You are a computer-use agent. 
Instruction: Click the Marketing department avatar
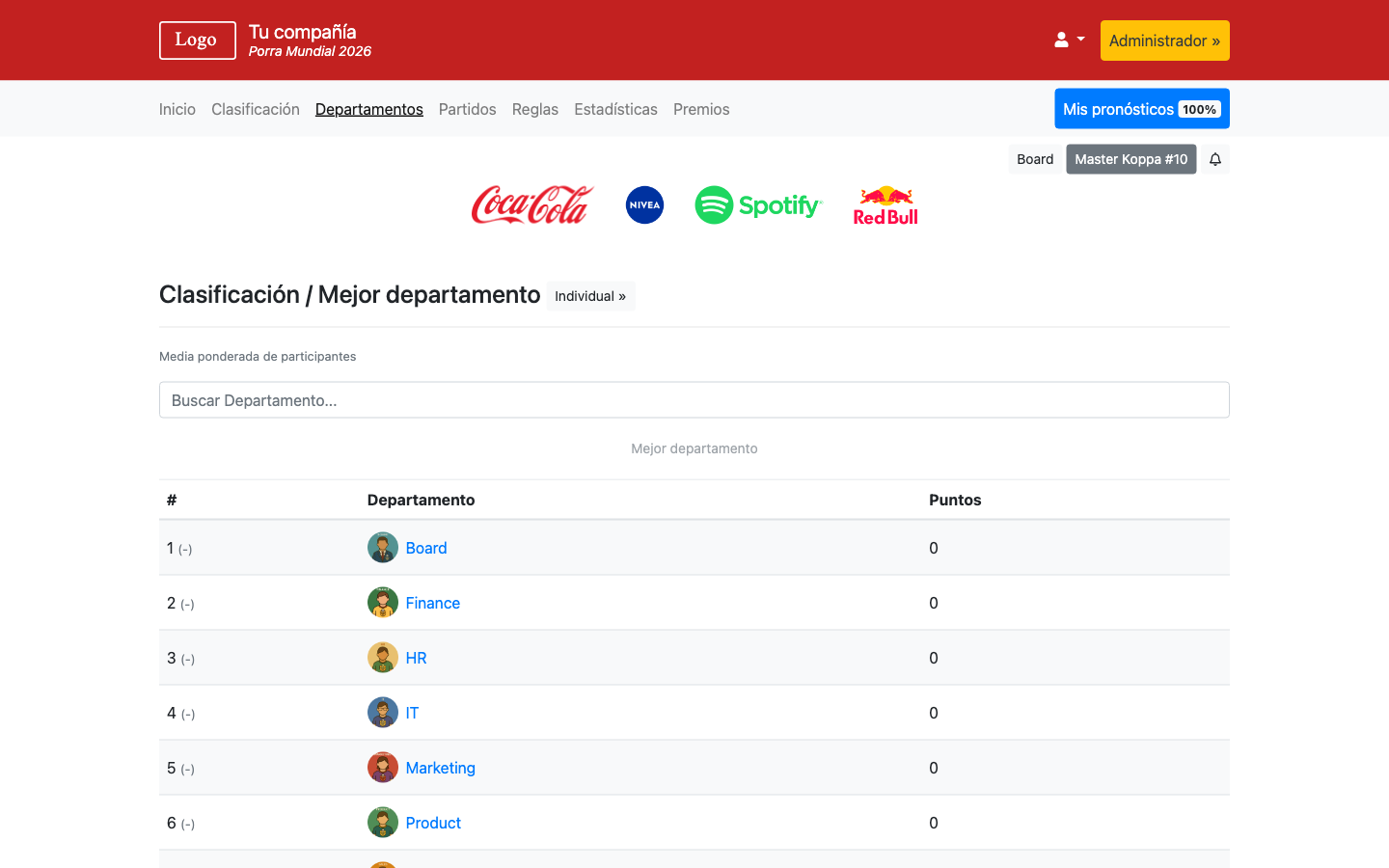pyautogui.click(x=382, y=767)
